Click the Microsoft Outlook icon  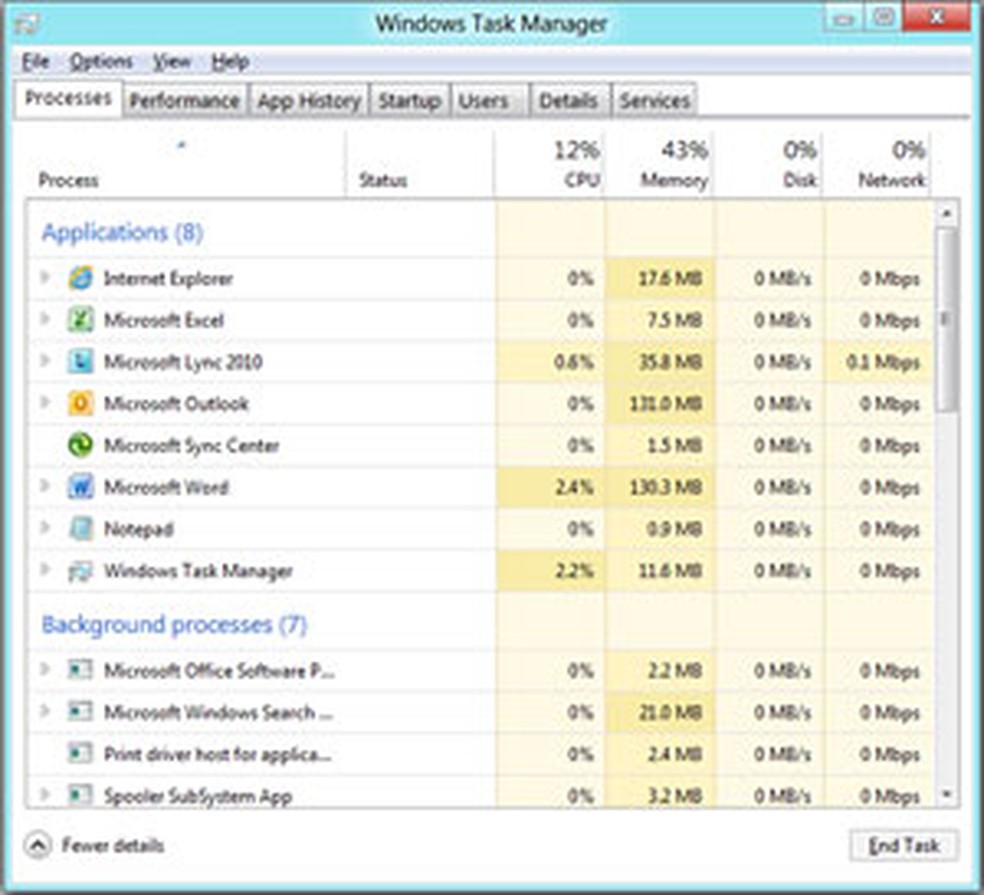tap(80, 404)
